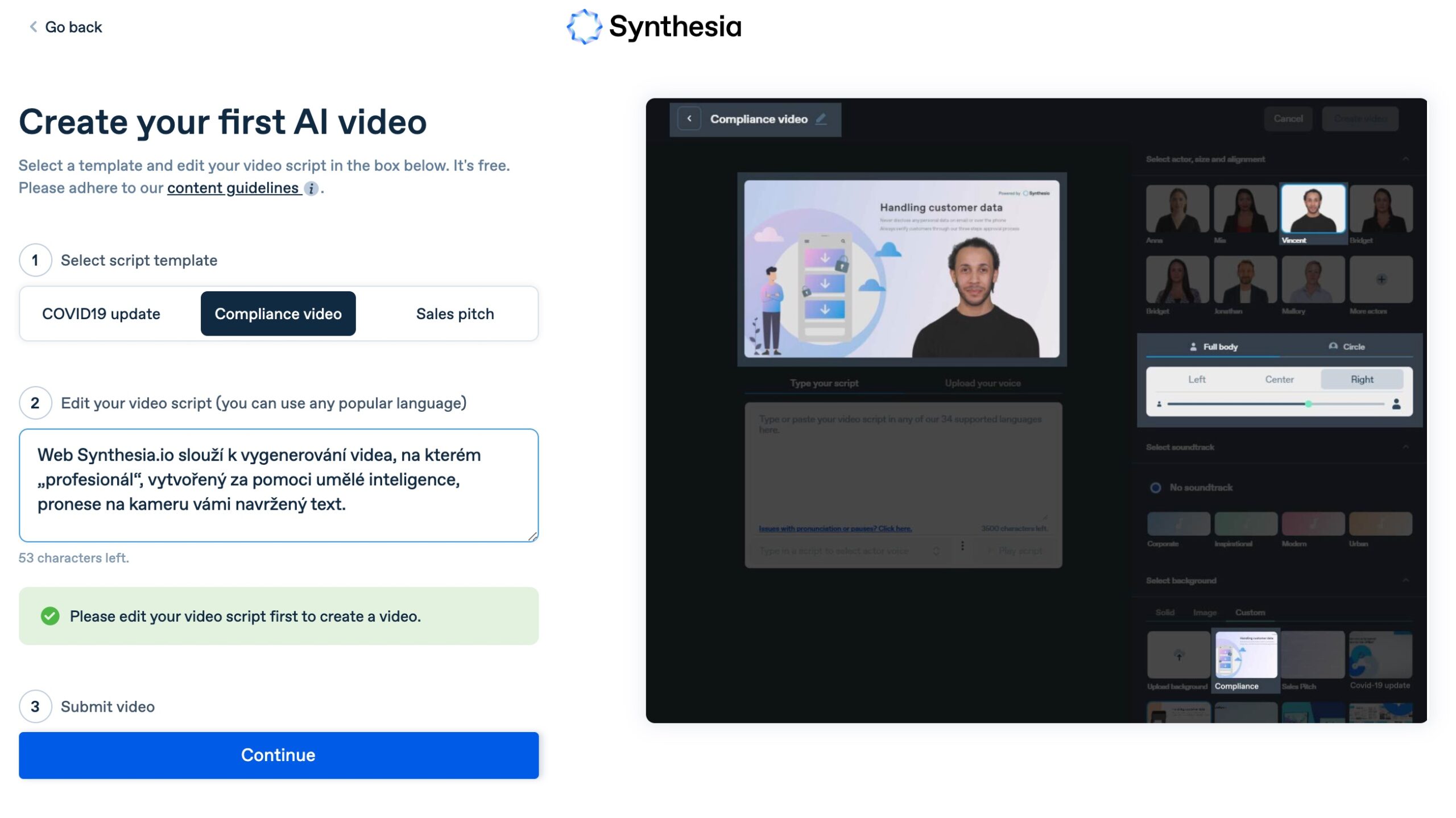Image resolution: width=1456 pixels, height=818 pixels.
Task: Open the three-dot menu beside the voice selector
Action: coord(962,546)
